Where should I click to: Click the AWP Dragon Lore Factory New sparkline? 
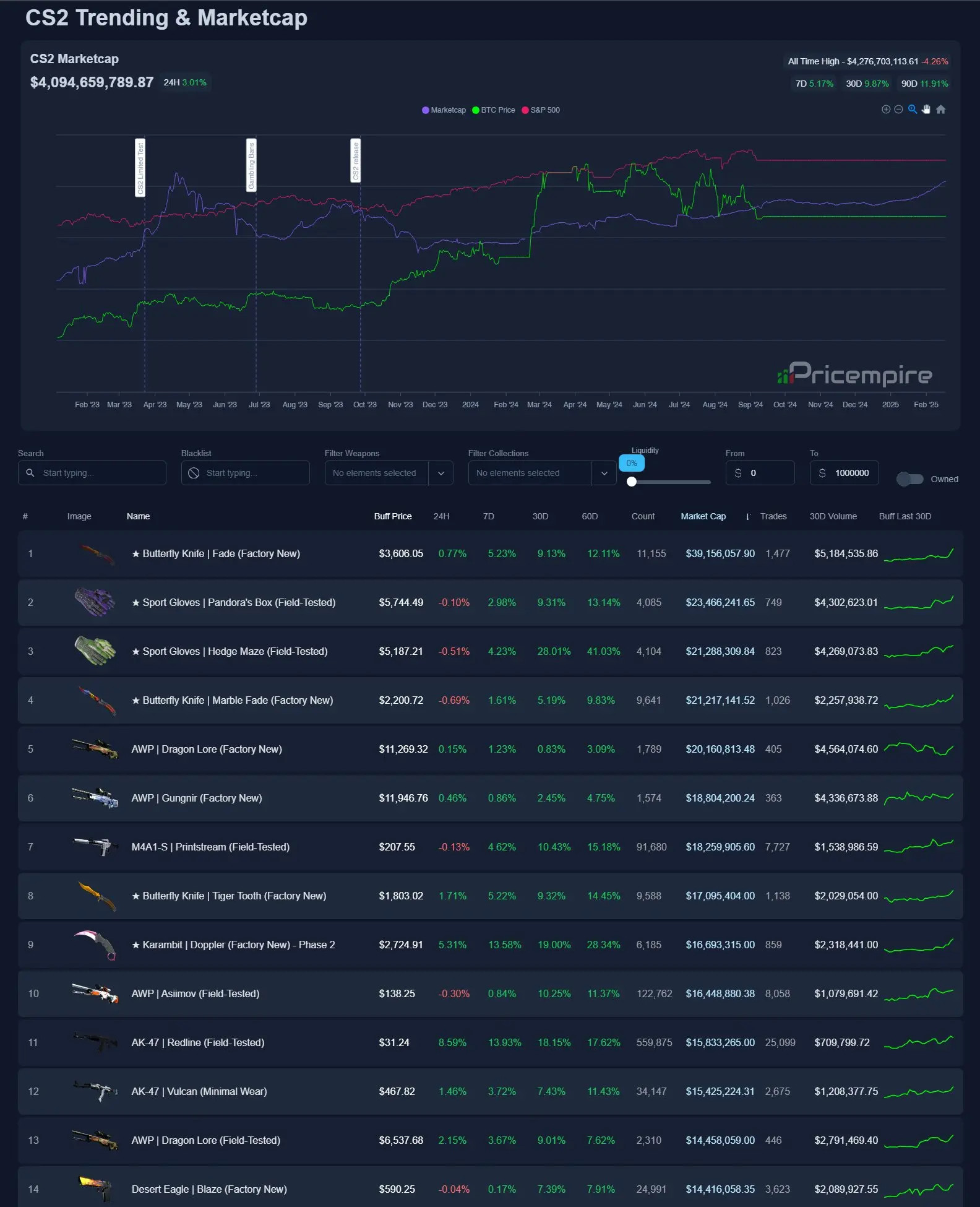[x=919, y=749]
